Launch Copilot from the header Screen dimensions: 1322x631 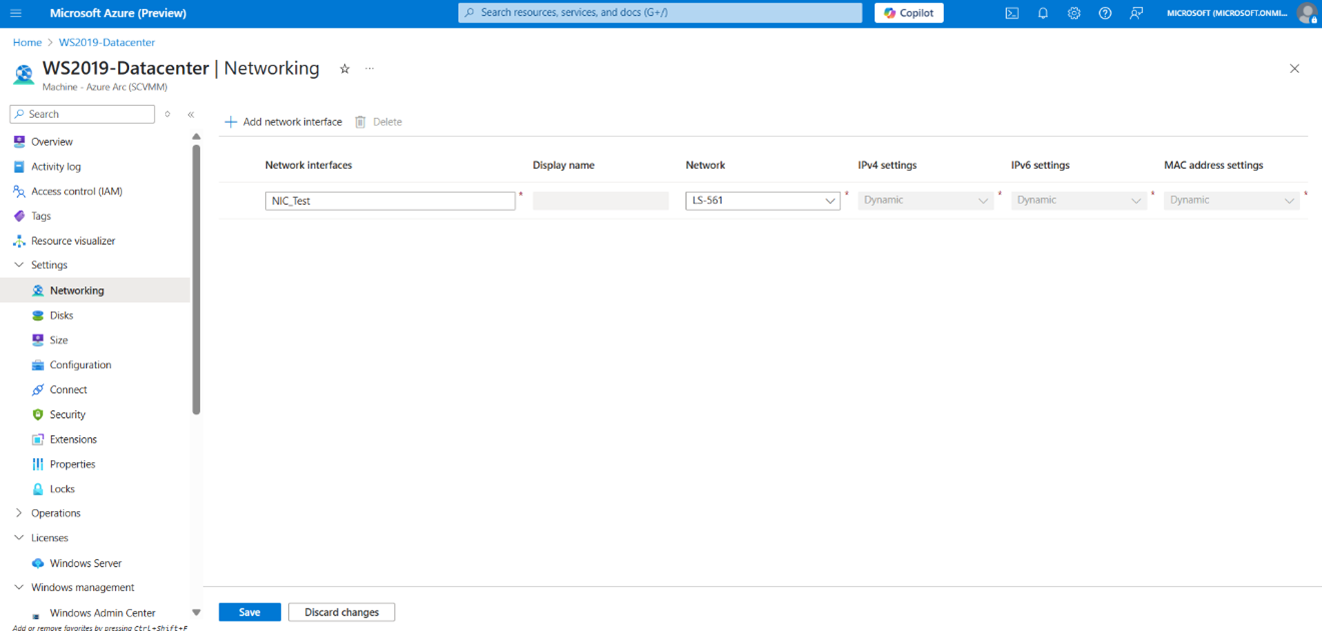click(909, 13)
